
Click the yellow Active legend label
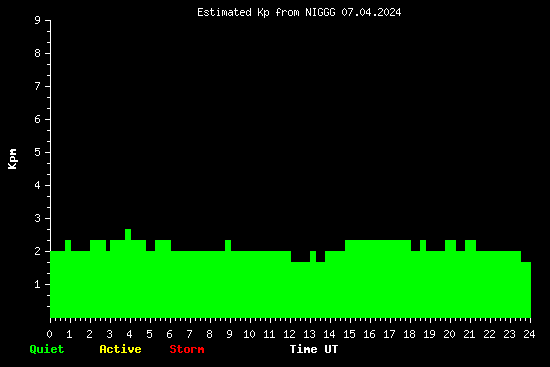pos(120,349)
